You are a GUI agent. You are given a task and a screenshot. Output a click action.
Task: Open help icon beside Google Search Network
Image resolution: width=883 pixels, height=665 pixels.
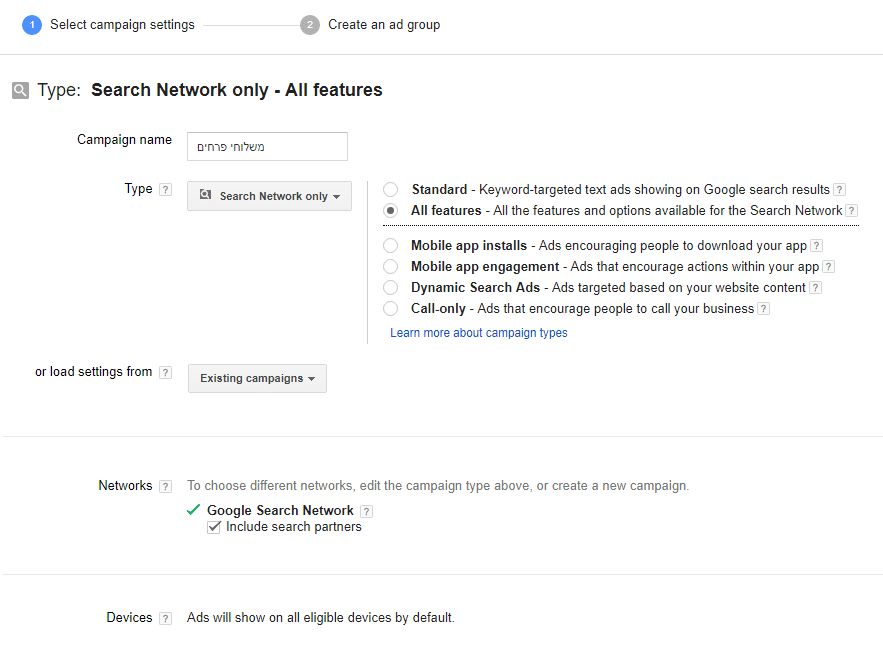[366, 511]
